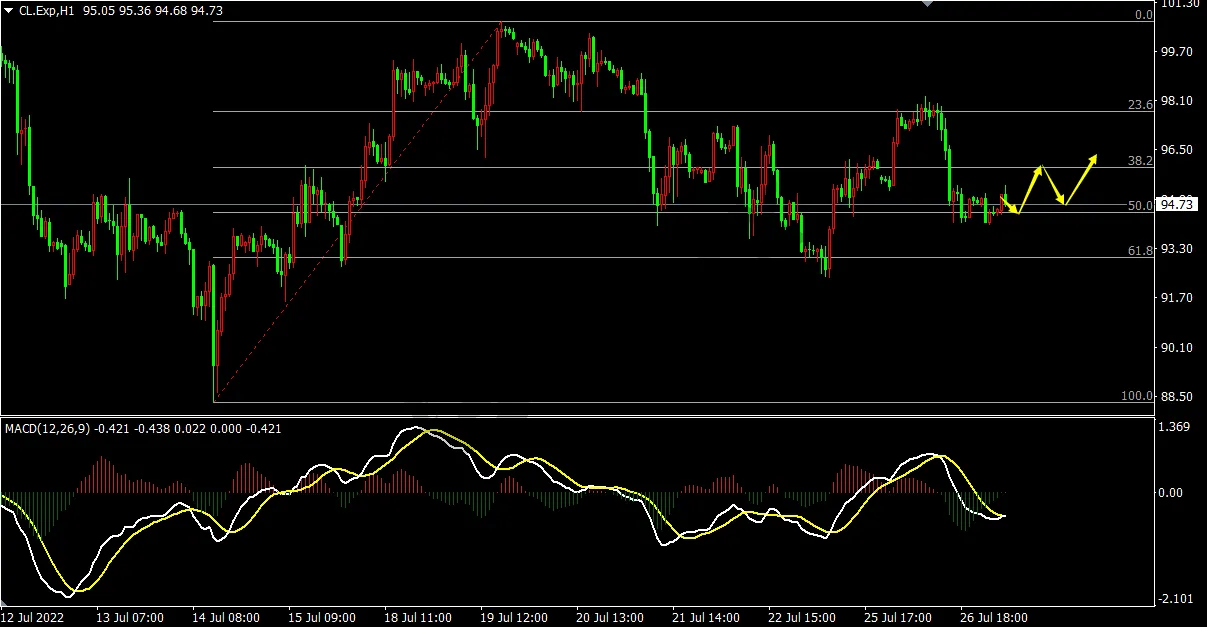Click the 26 Jul 18:00 time label
This screenshot has height=627, width=1207.
click(993, 617)
